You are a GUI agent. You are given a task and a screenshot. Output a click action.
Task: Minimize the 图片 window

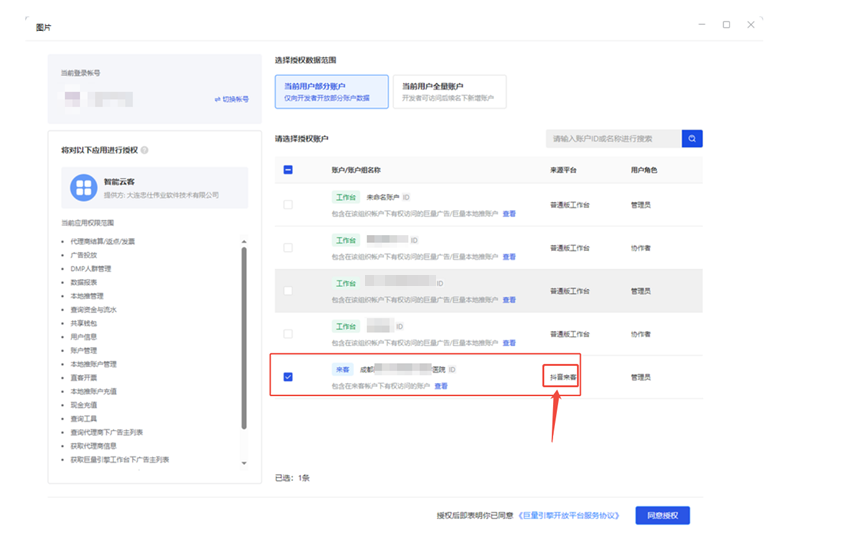pos(701,25)
